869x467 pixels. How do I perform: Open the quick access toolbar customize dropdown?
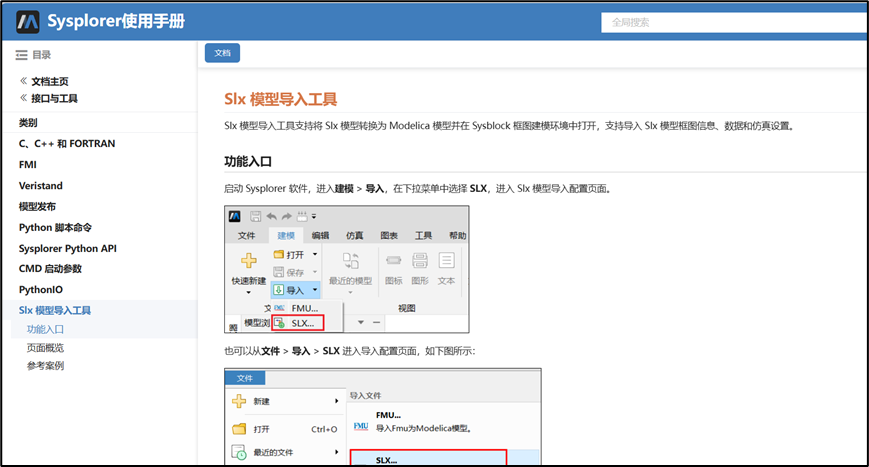point(314,216)
